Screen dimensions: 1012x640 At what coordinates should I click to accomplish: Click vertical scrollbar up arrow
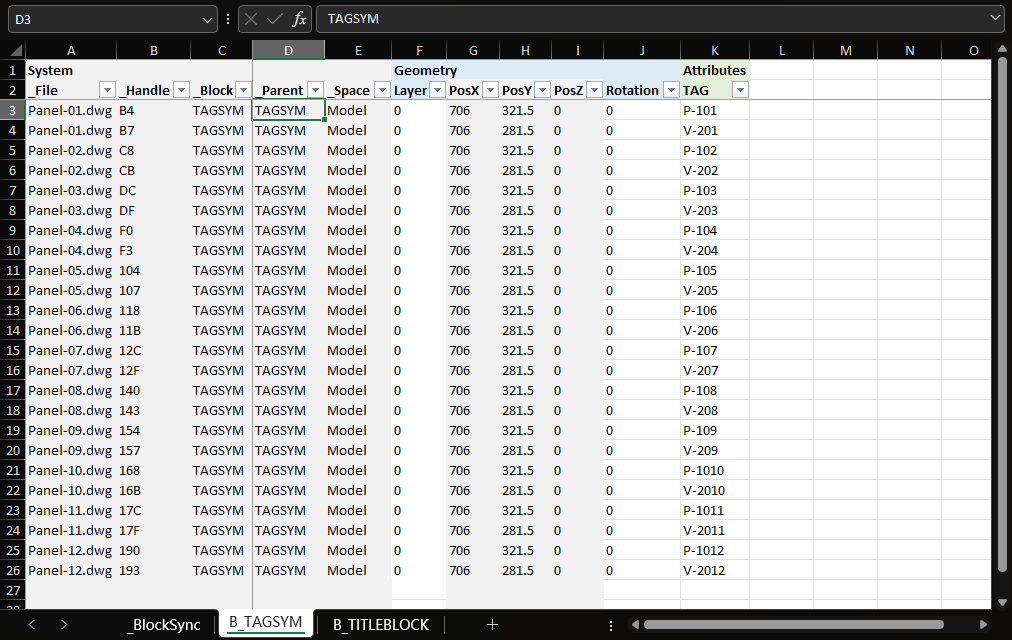coord(1002,49)
